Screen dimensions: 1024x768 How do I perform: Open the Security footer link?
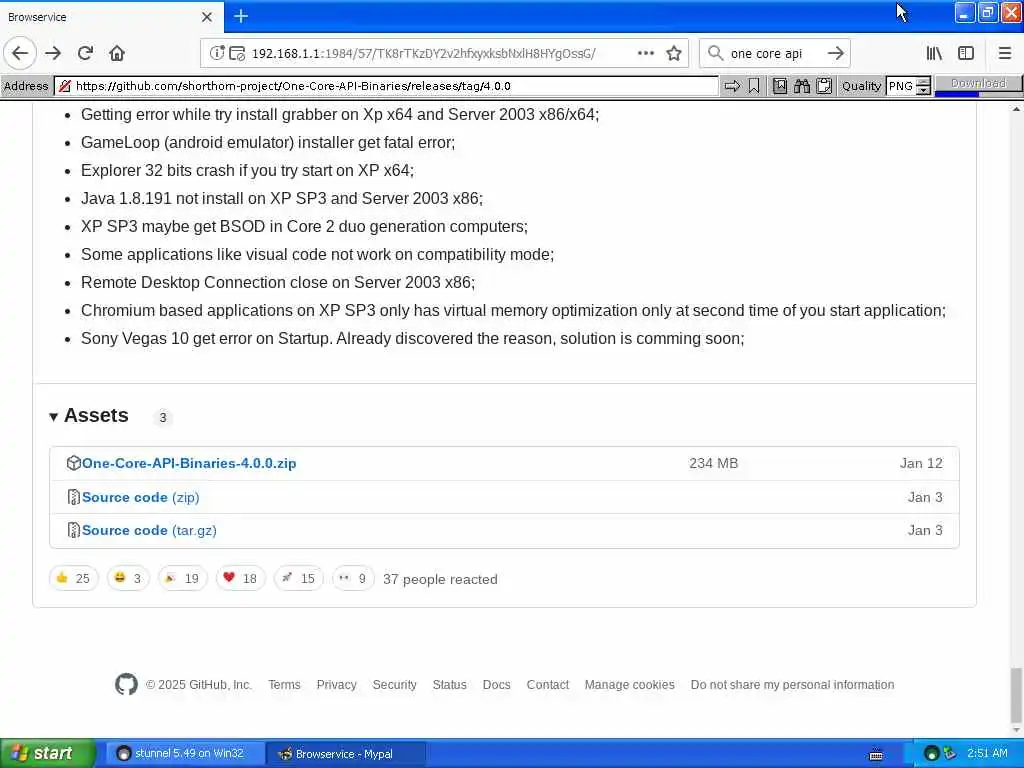[394, 684]
